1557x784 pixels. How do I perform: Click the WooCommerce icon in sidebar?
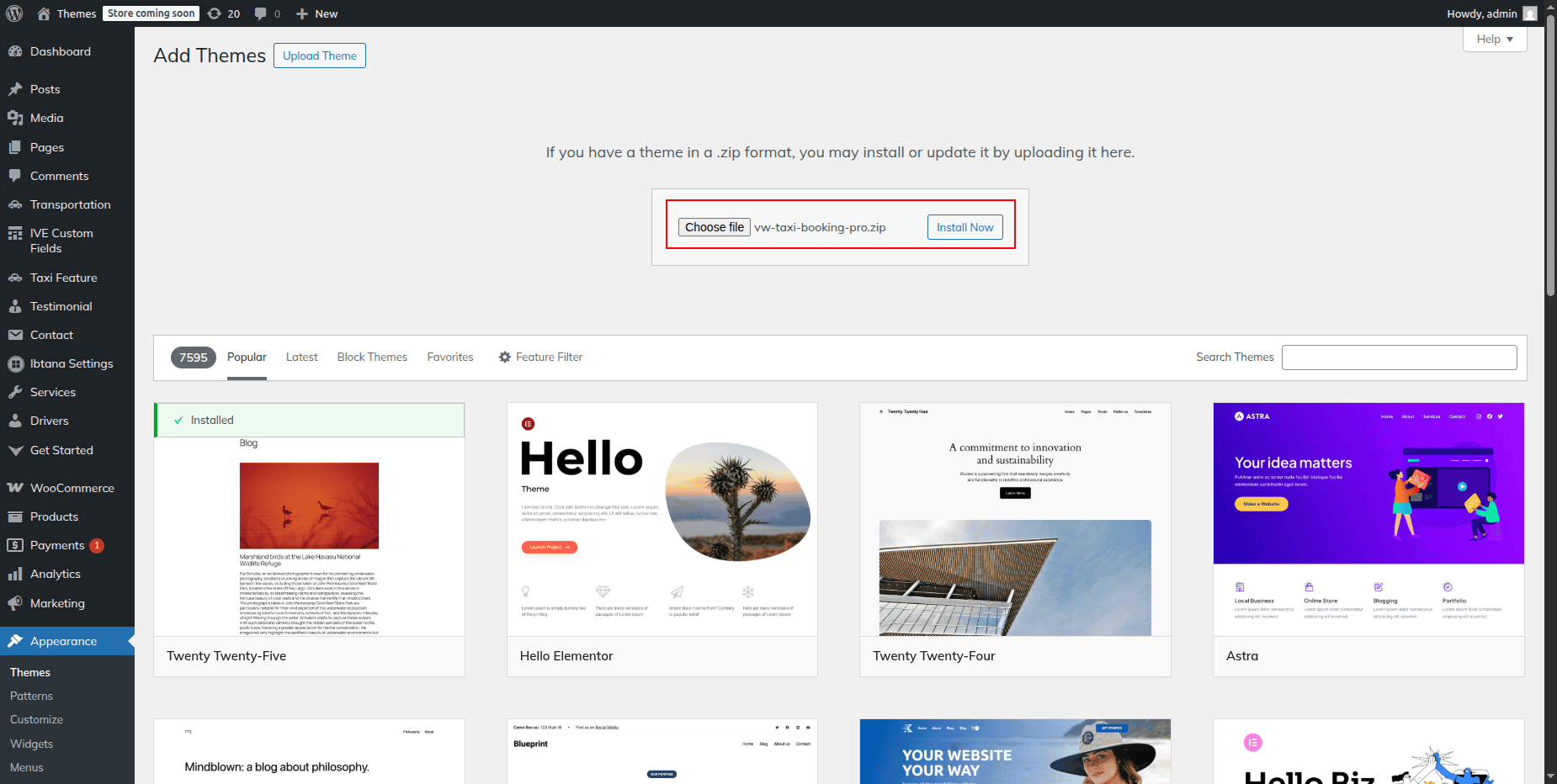(15, 488)
